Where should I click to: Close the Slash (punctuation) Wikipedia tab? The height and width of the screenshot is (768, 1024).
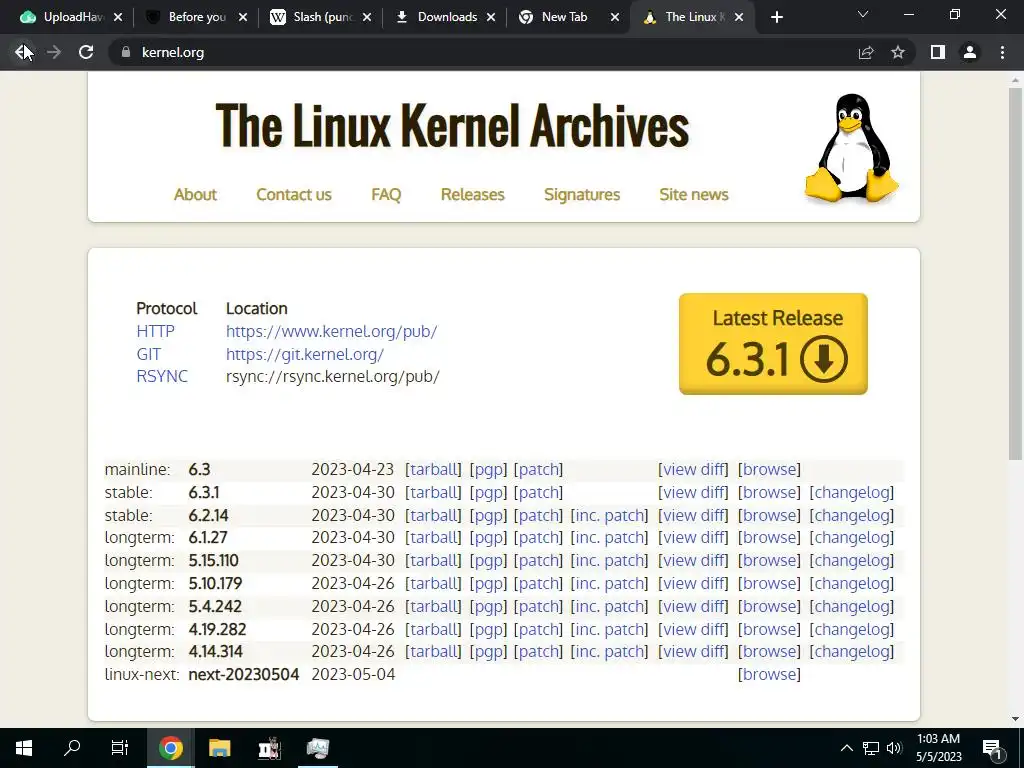(367, 17)
